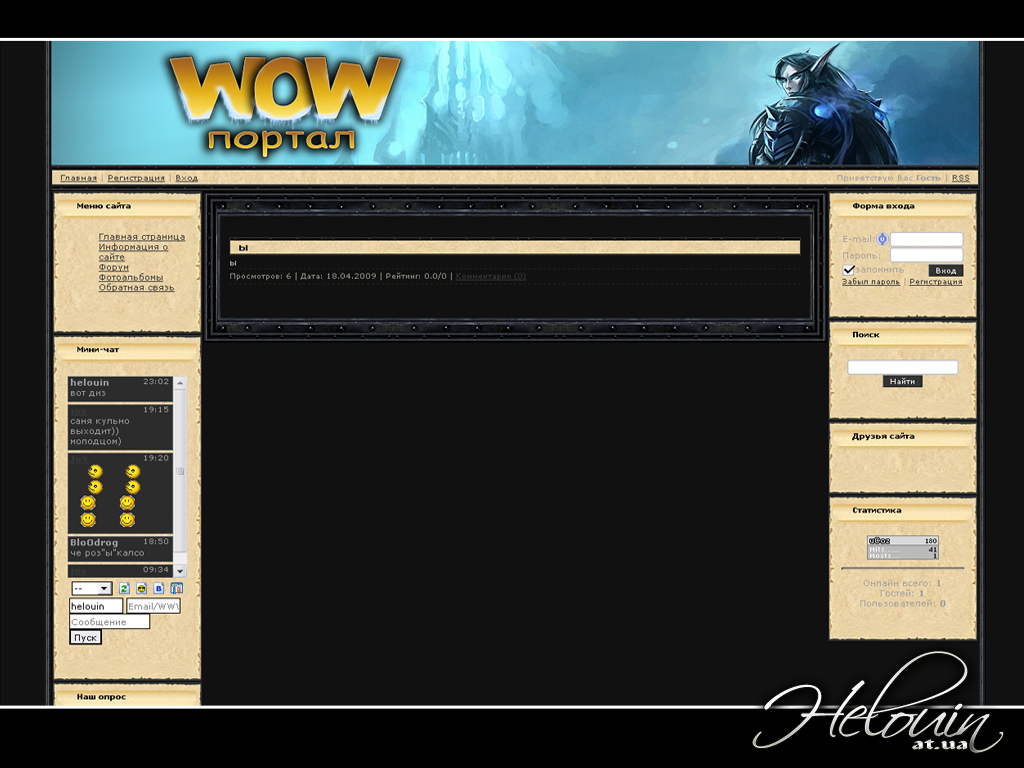Click the 'WOW портал' logo

(284, 104)
